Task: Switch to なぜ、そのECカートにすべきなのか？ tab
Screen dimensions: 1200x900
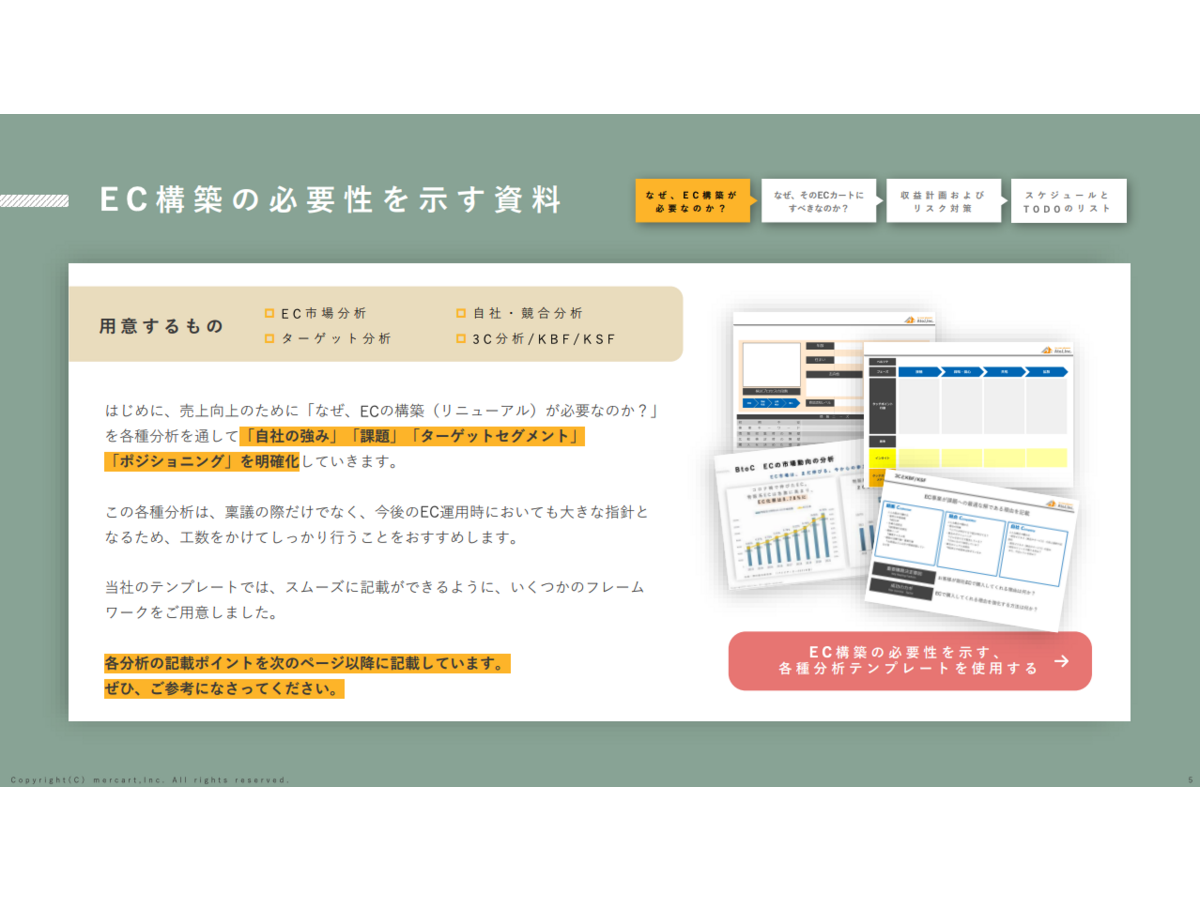Action: [816, 201]
